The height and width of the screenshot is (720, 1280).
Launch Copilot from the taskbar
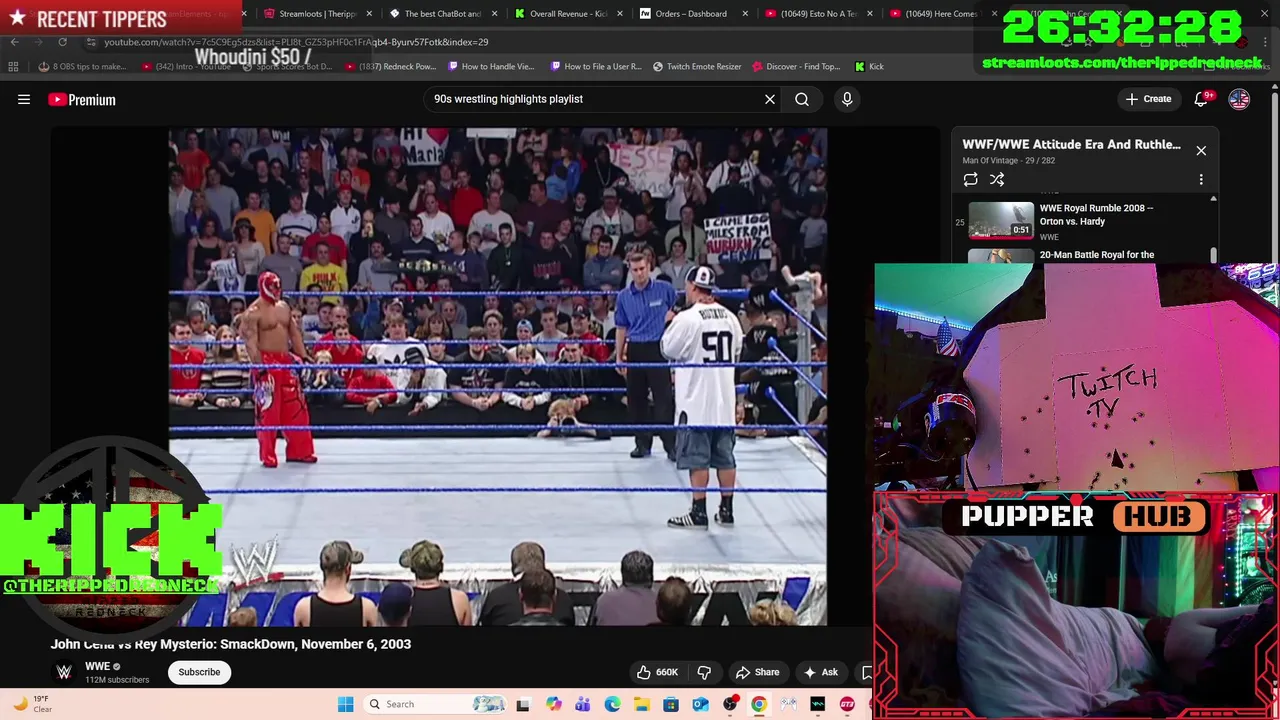click(554, 704)
